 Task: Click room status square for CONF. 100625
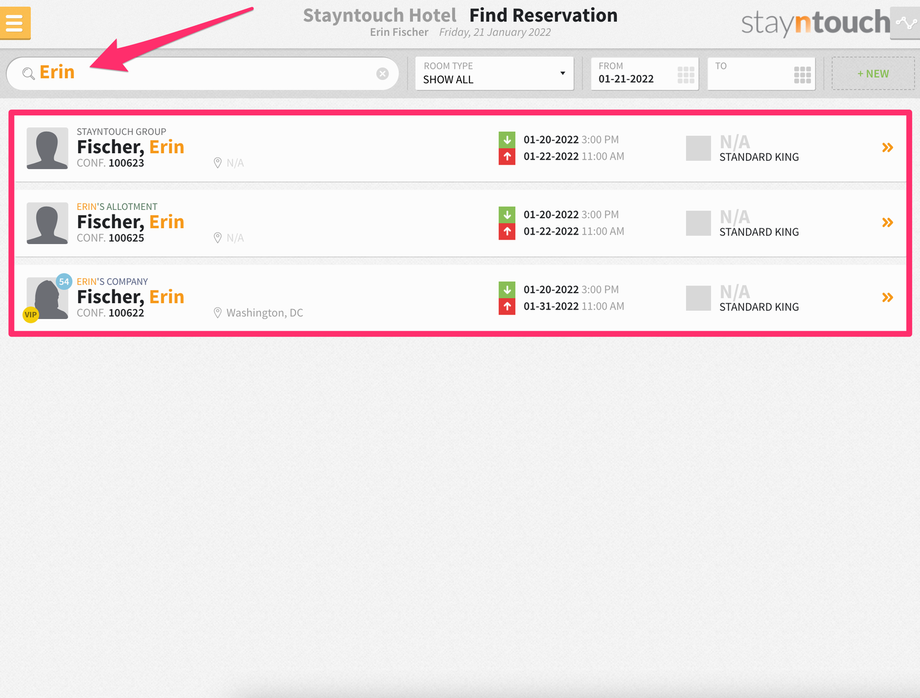click(698, 223)
